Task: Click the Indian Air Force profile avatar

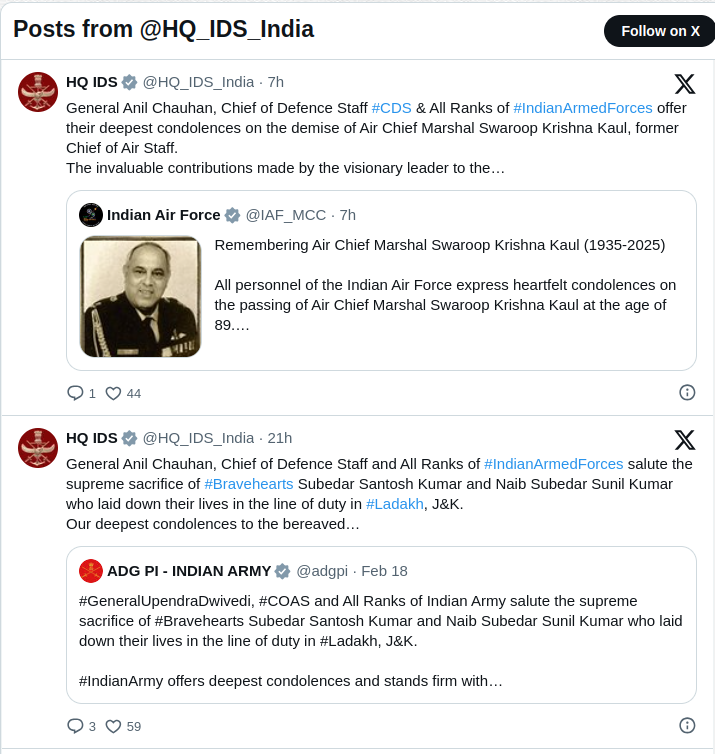Action: point(91,215)
